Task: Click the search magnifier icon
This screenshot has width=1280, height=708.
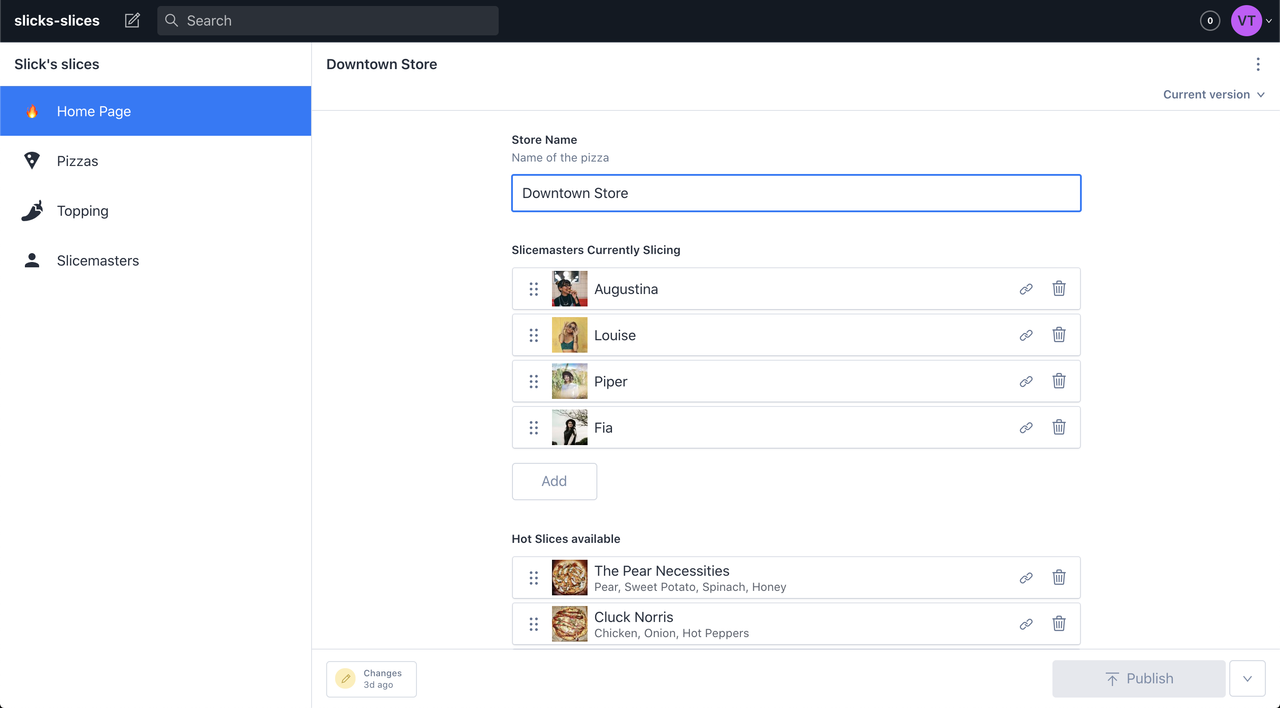Action: [x=170, y=20]
